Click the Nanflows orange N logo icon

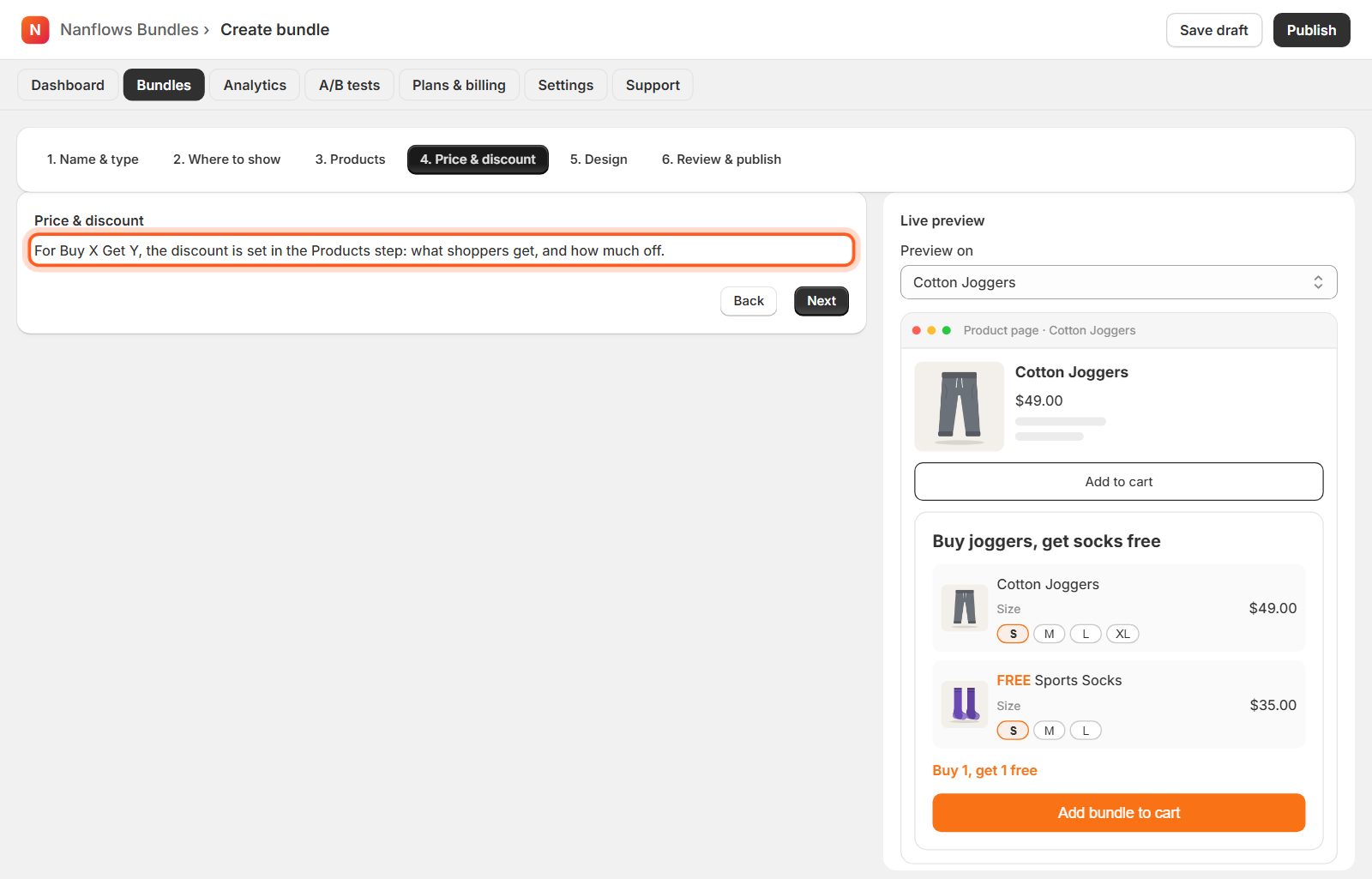35,30
